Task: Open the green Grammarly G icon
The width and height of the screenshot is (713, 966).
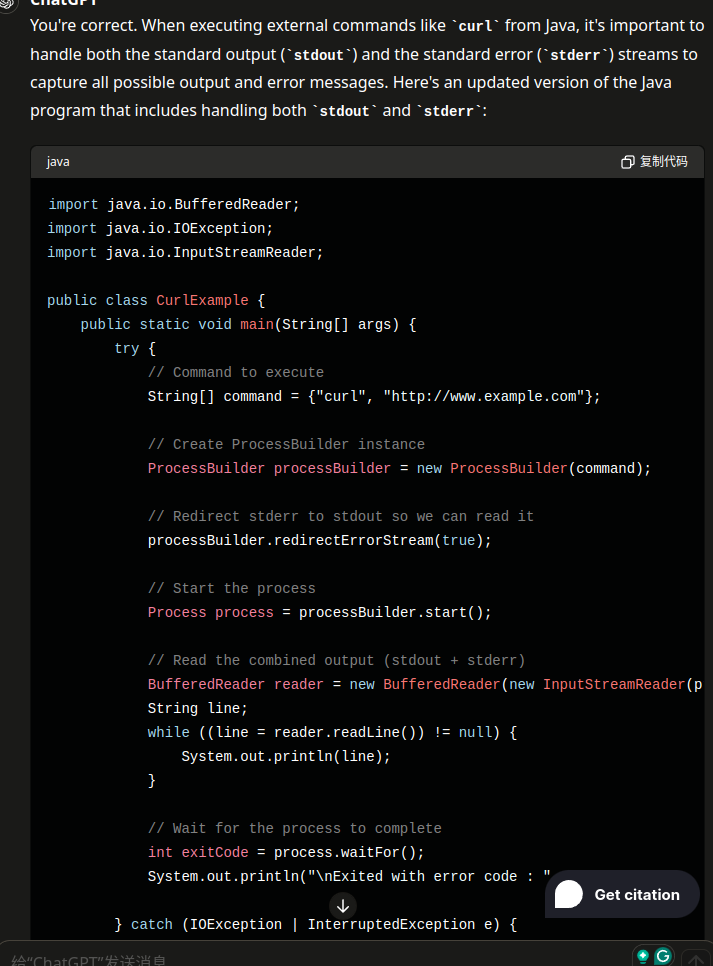Action: 663,956
